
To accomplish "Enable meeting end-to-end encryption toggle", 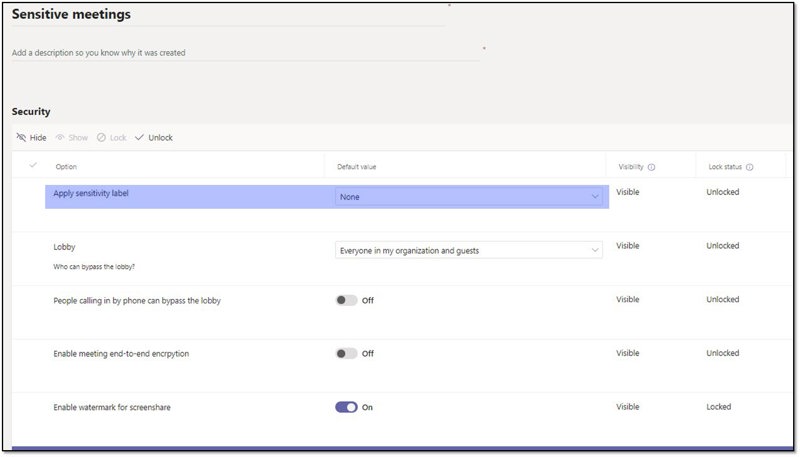I will 346,354.
